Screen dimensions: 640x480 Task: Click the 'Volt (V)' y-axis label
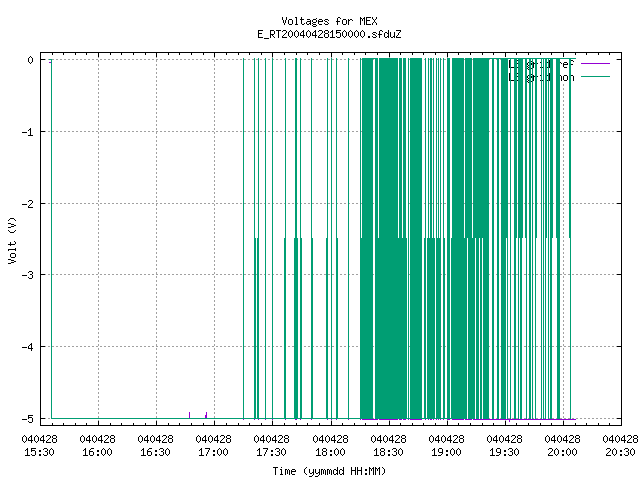click(x=12, y=240)
